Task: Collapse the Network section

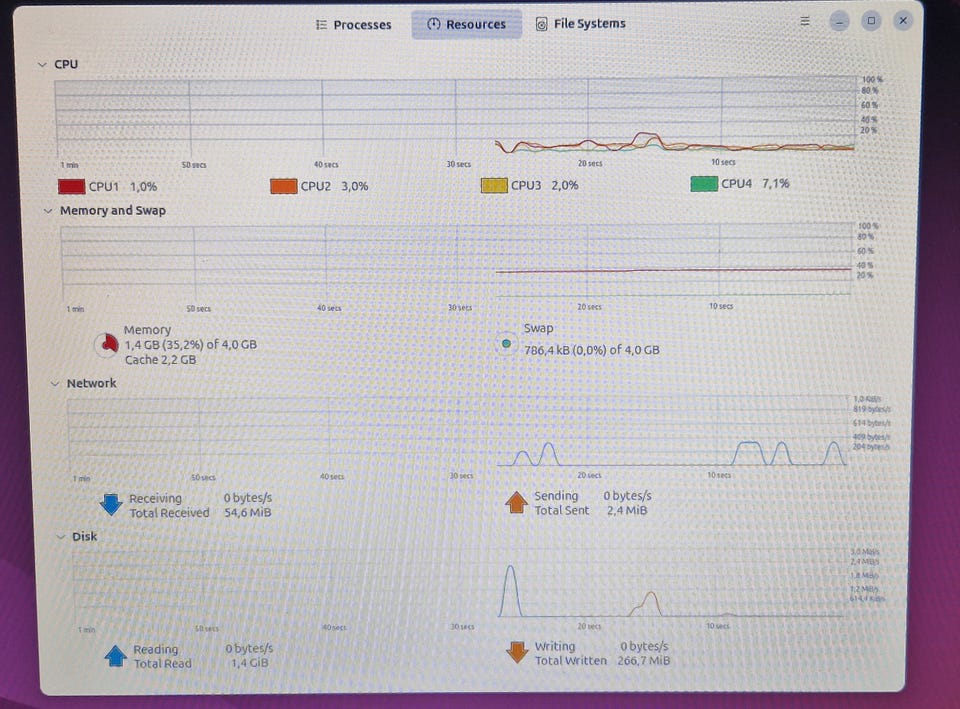Action: 54,383
